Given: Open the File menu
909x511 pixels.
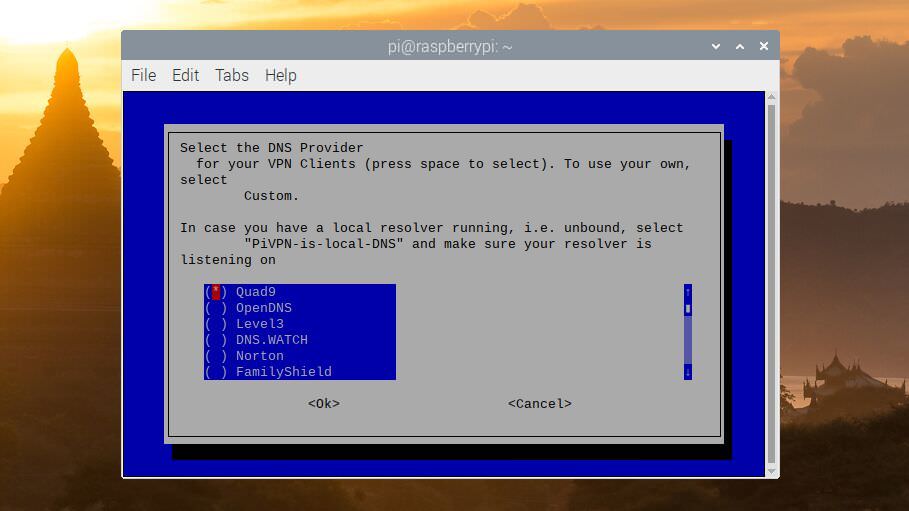Looking at the screenshot, I should pos(143,75).
